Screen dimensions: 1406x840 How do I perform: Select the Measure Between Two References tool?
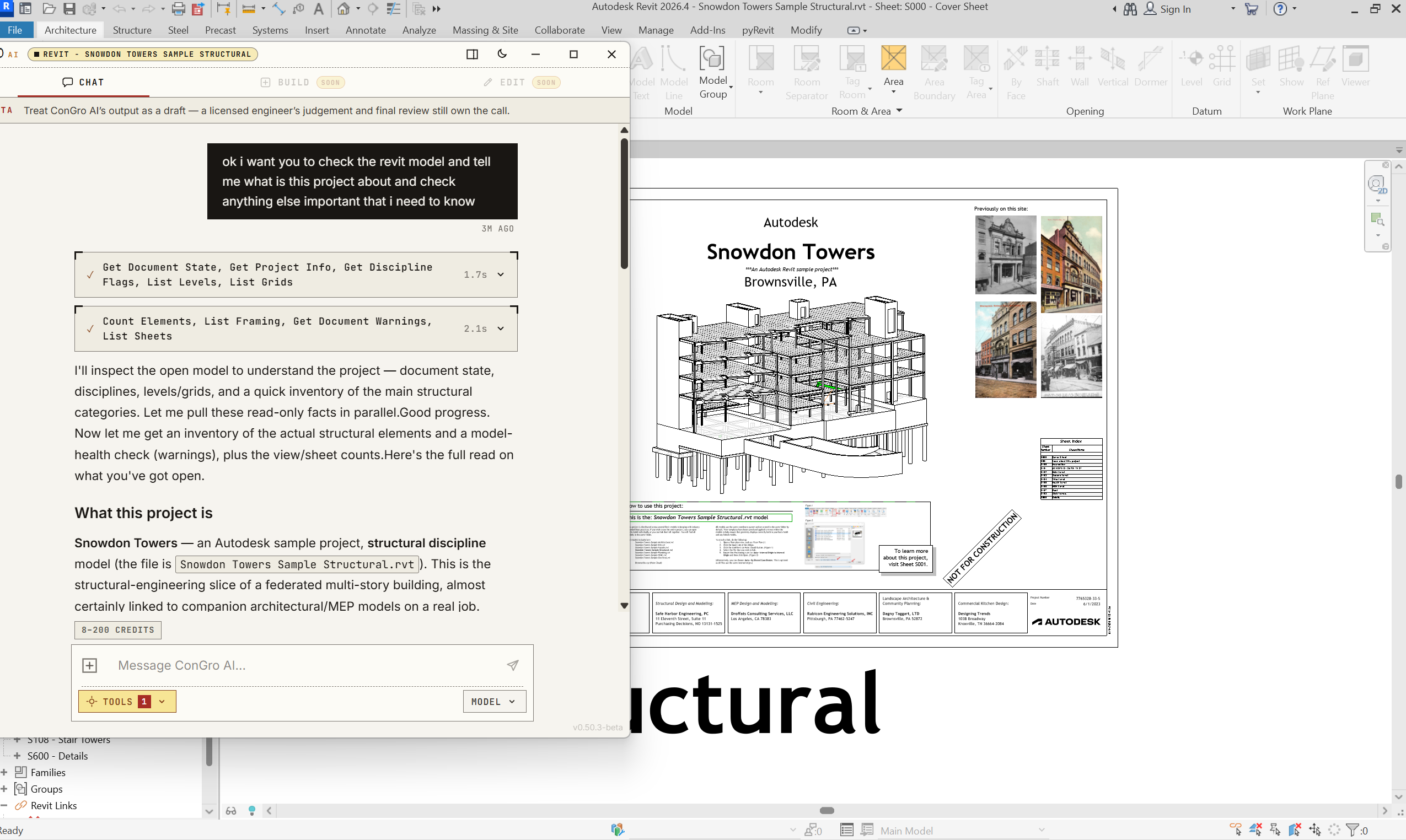(x=249, y=8)
